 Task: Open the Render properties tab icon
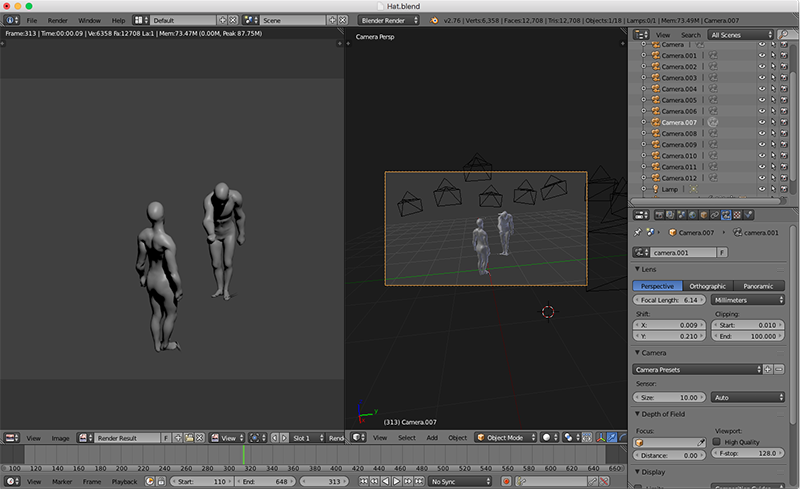click(x=660, y=214)
